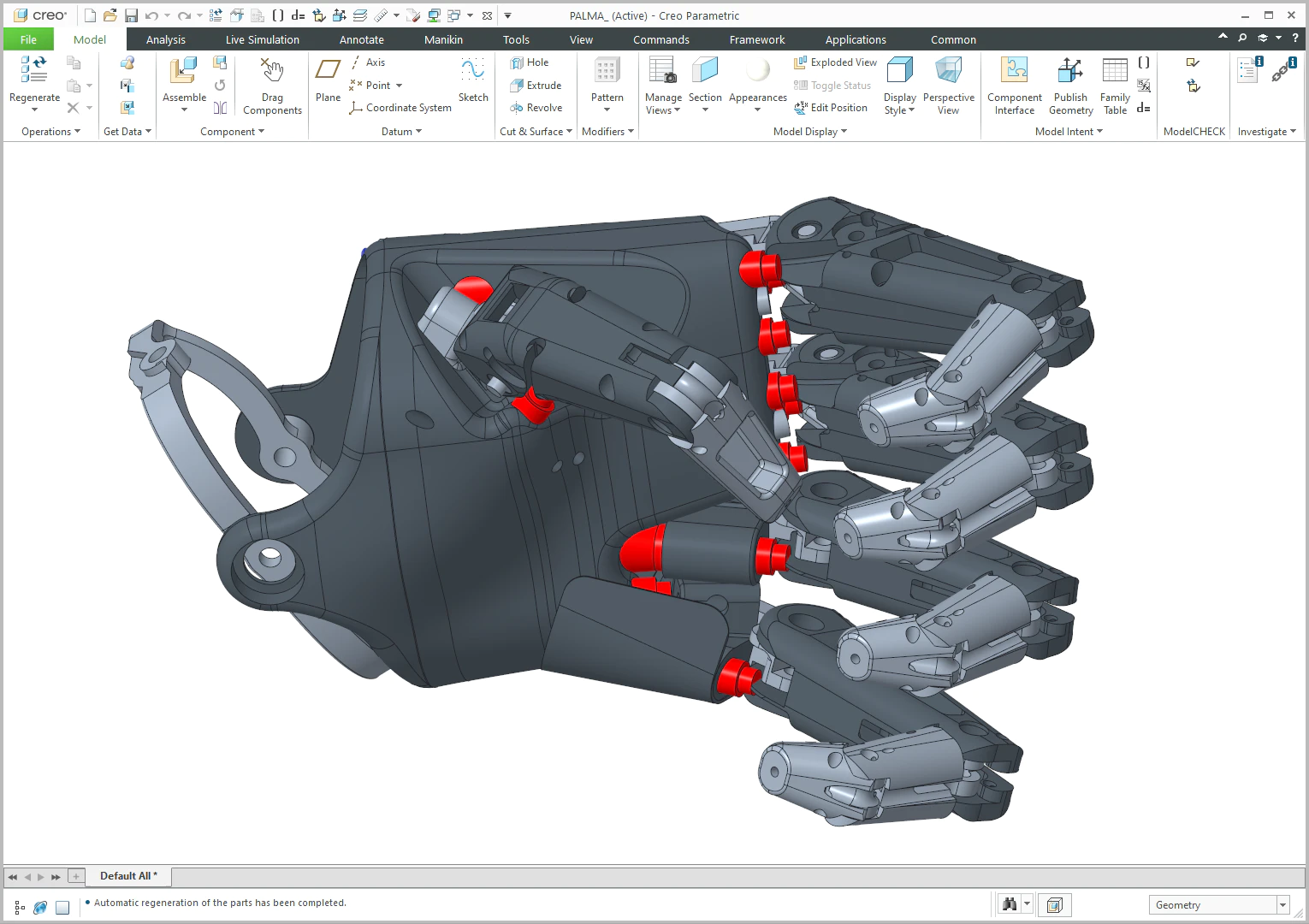Open the Manage Views dropdown
The width and height of the screenshot is (1309, 924).
pos(663,86)
